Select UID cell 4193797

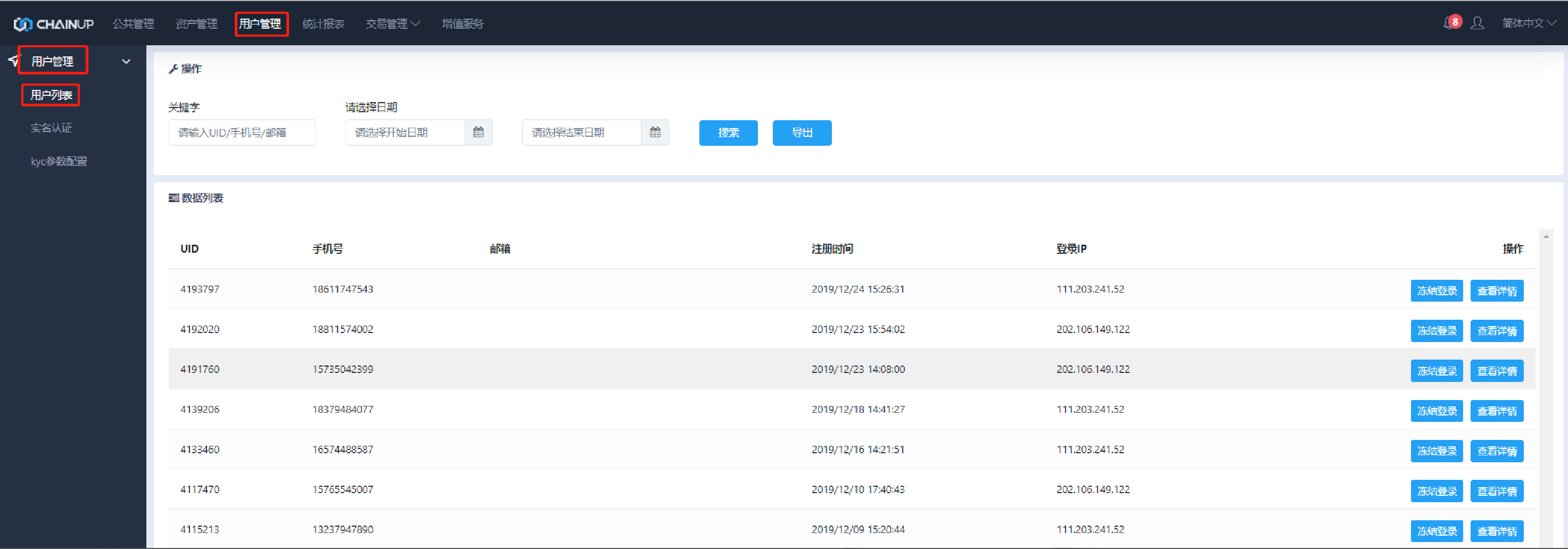coord(200,289)
